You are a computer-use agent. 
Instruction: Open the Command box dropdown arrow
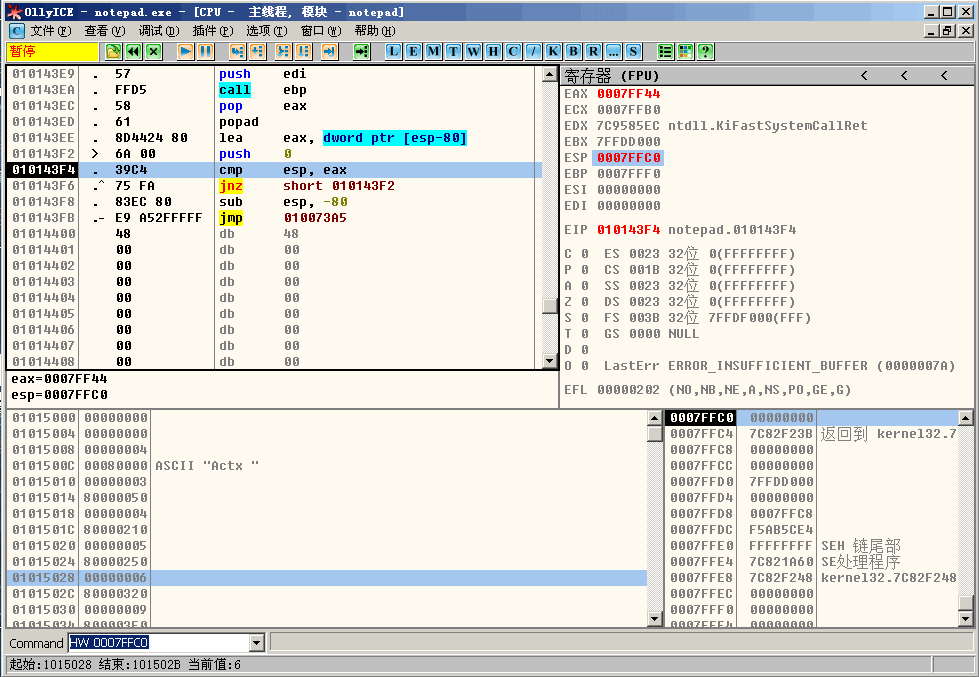coord(256,643)
